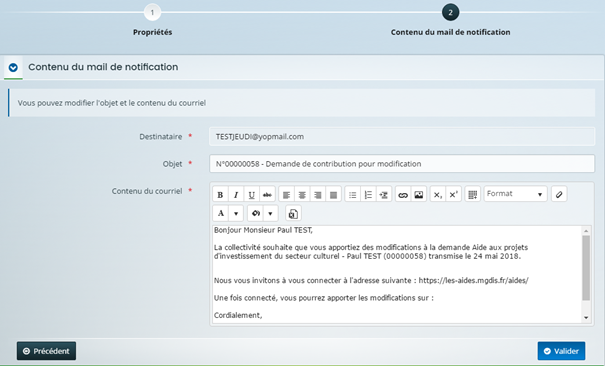Clear formatting with the eraser icon
The width and height of the screenshot is (605, 366).
[x=559, y=194]
